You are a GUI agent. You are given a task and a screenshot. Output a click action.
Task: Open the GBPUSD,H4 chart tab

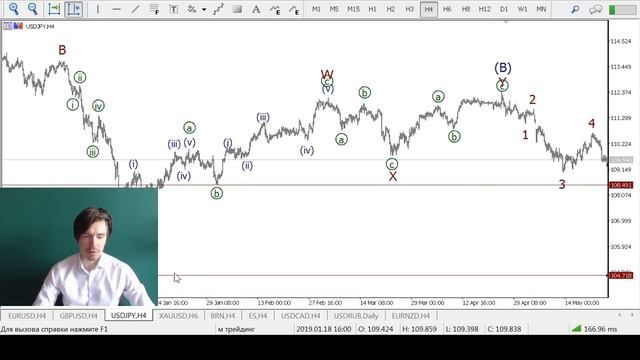(x=78, y=316)
